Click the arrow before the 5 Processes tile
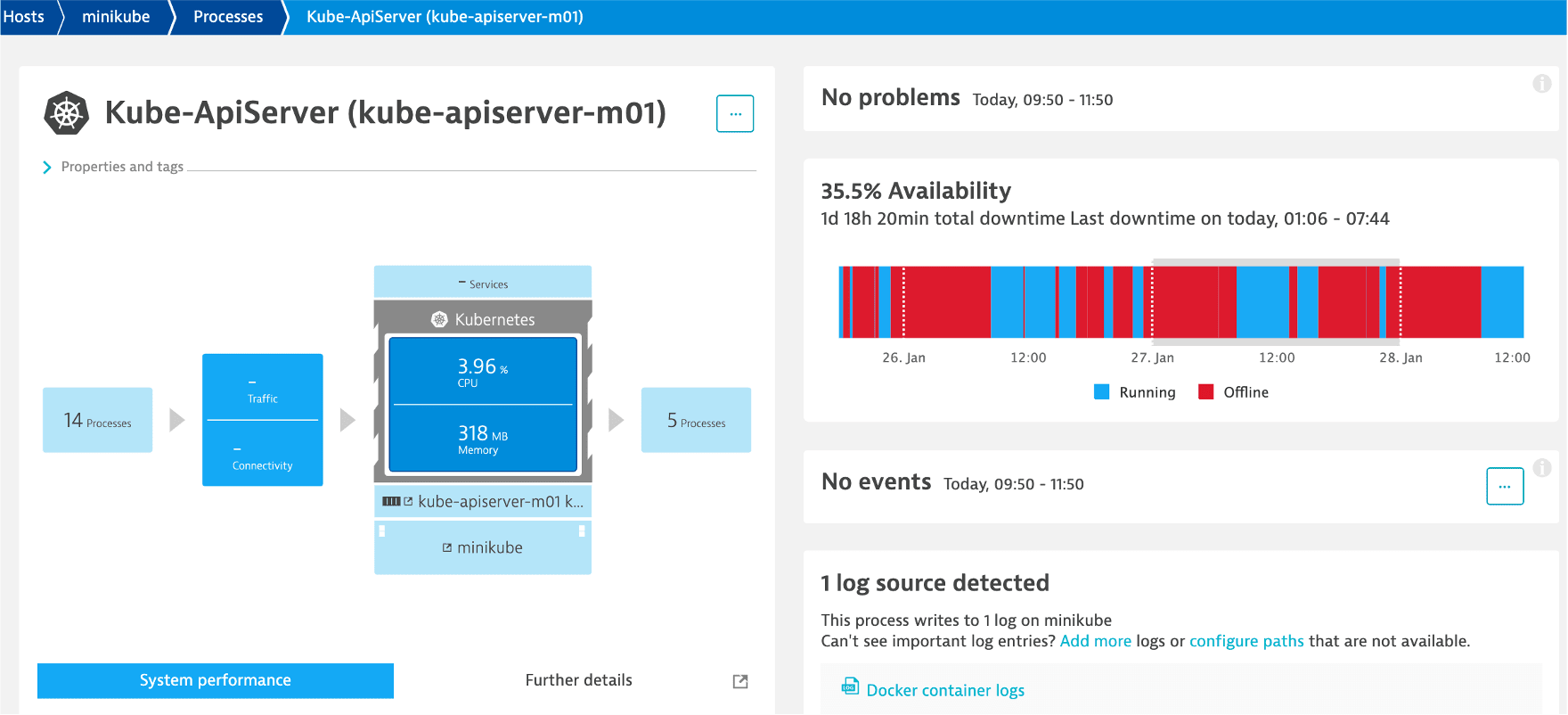 616,420
